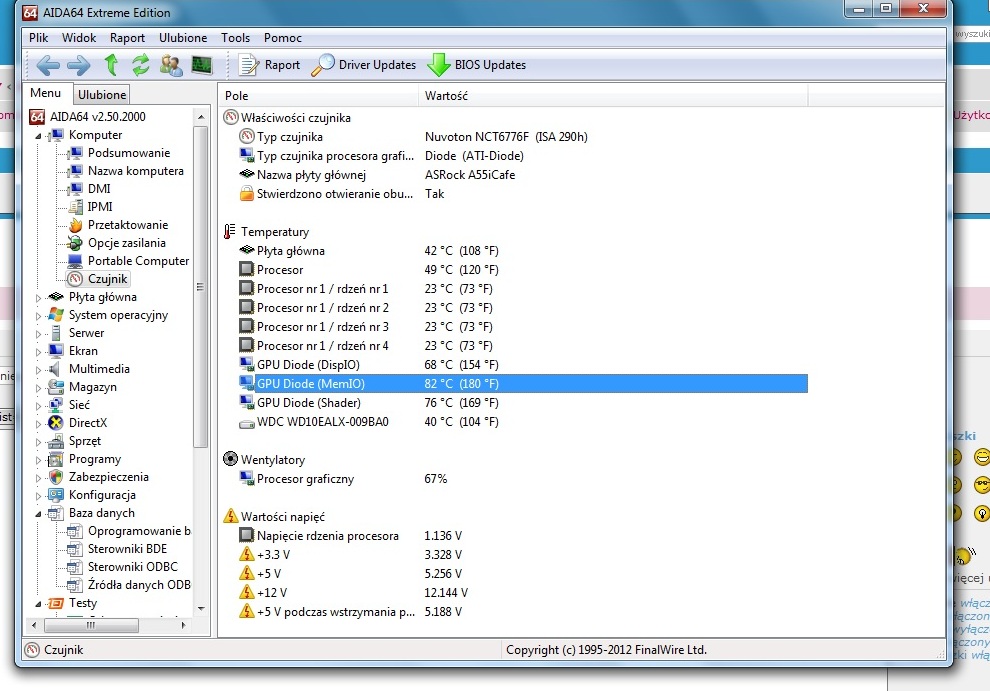This screenshot has width=990, height=691.
Task: Open the Pomoc menu
Action: point(283,38)
